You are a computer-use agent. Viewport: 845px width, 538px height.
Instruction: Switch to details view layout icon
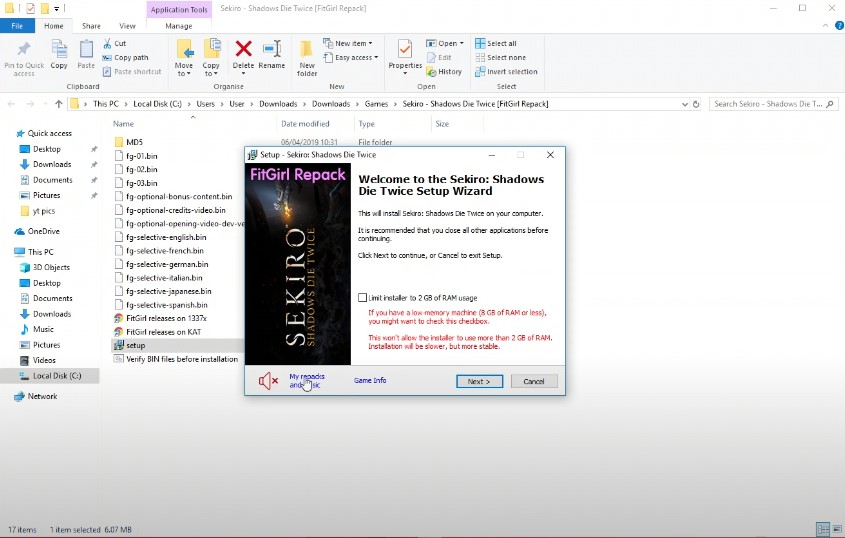point(823,529)
